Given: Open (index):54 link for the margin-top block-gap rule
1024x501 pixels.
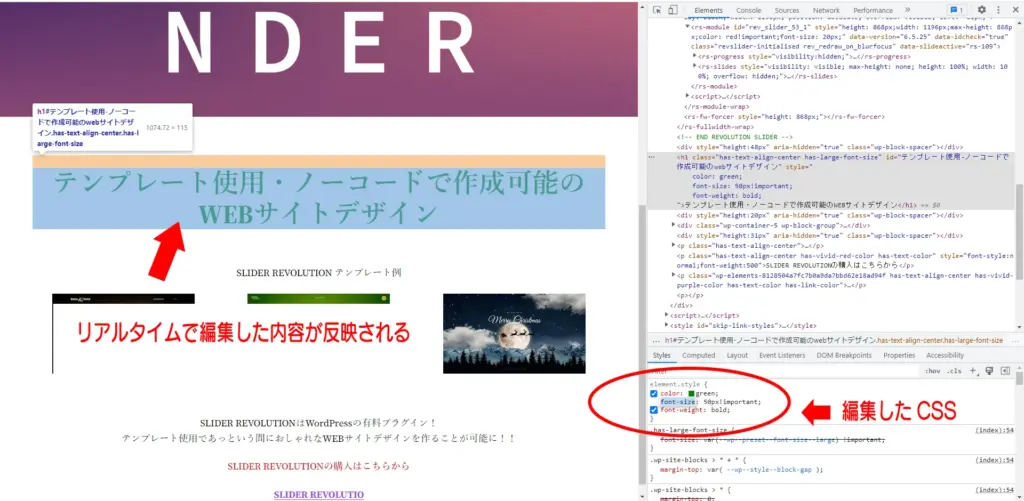Looking at the screenshot, I should [995, 460].
